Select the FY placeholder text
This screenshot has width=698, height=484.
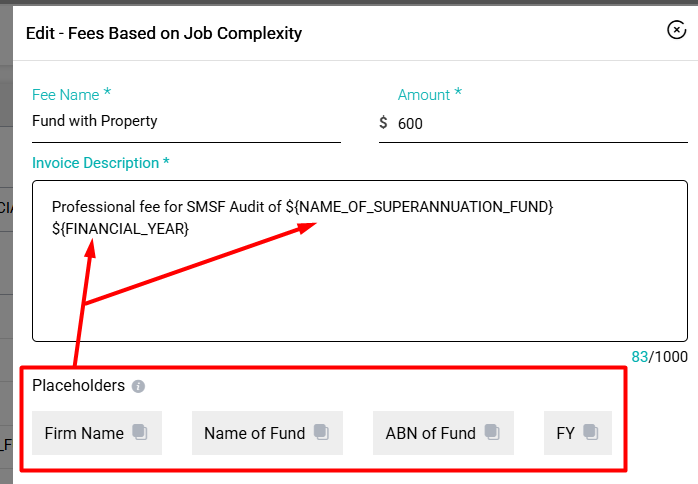pos(565,433)
